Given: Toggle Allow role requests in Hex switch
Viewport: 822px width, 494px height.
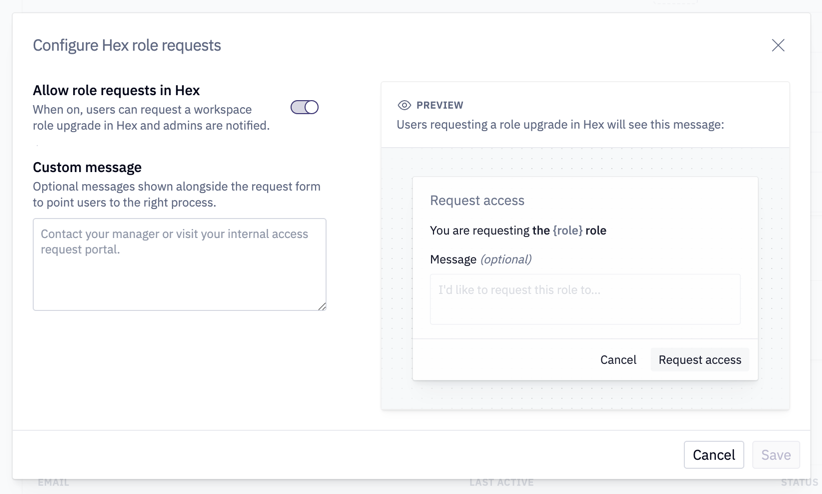Looking at the screenshot, I should pos(305,107).
